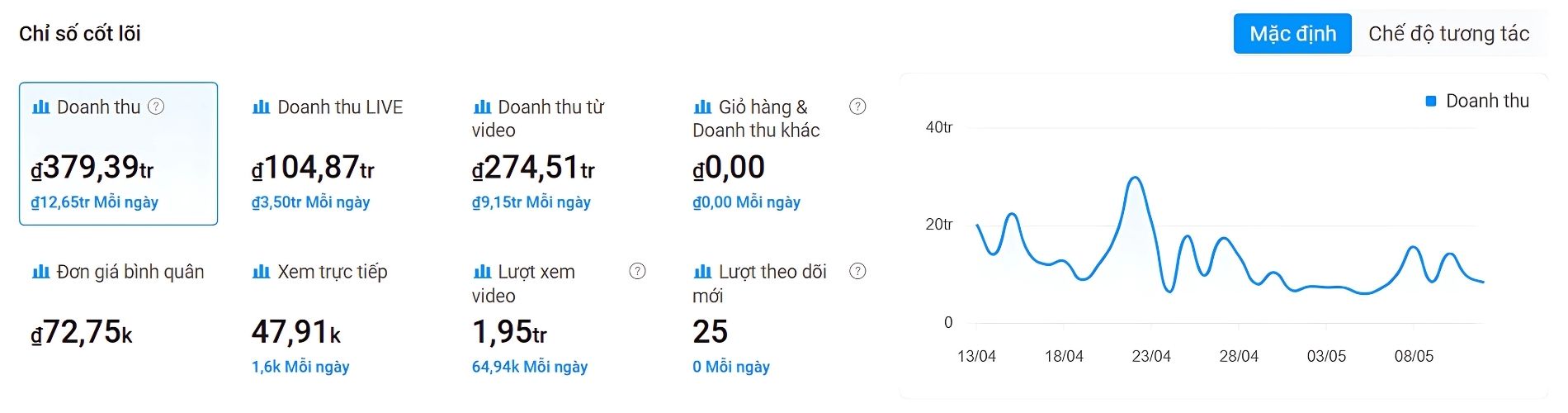Select the Đơn giá bình quân ₫72,75k card

click(118, 318)
